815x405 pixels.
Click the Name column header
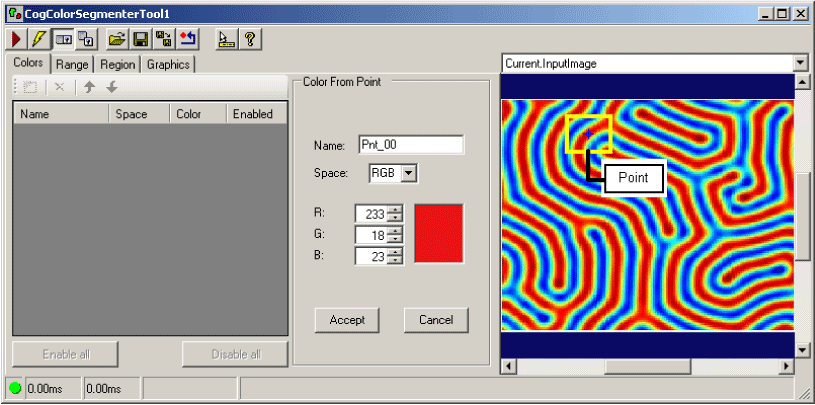(x=61, y=114)
